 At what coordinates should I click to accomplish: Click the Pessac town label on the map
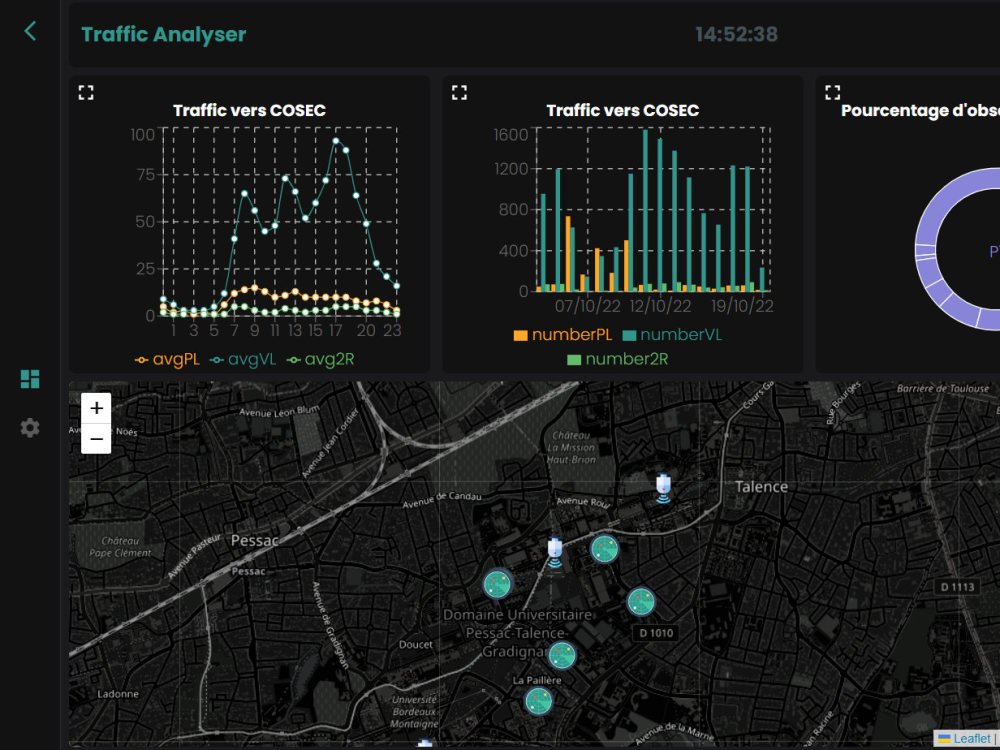(x=254, y=541)
